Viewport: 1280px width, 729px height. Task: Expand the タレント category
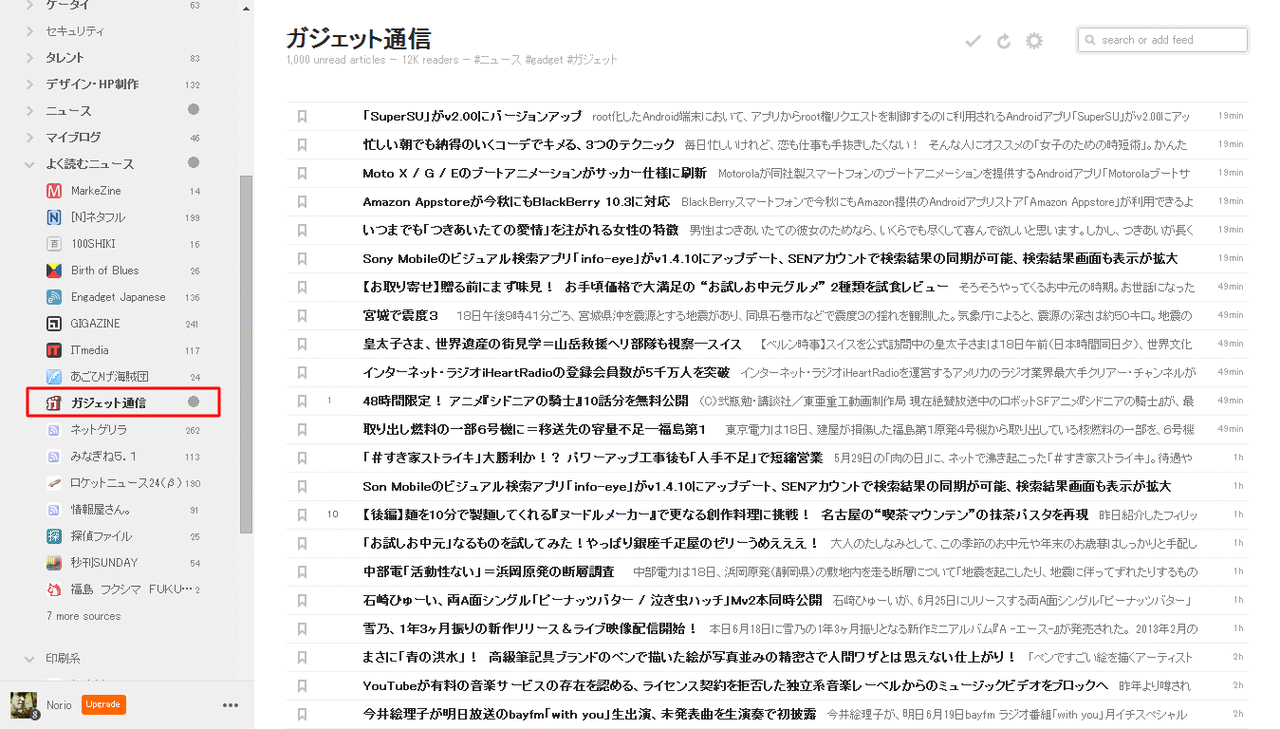tap(30, 57)
